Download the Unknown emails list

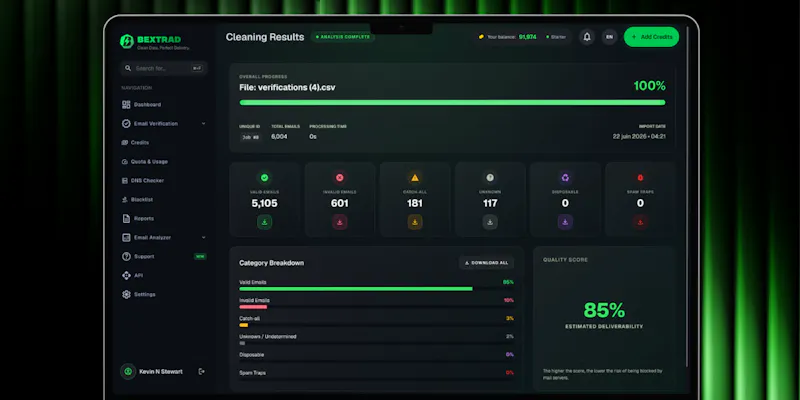[490, 222]
